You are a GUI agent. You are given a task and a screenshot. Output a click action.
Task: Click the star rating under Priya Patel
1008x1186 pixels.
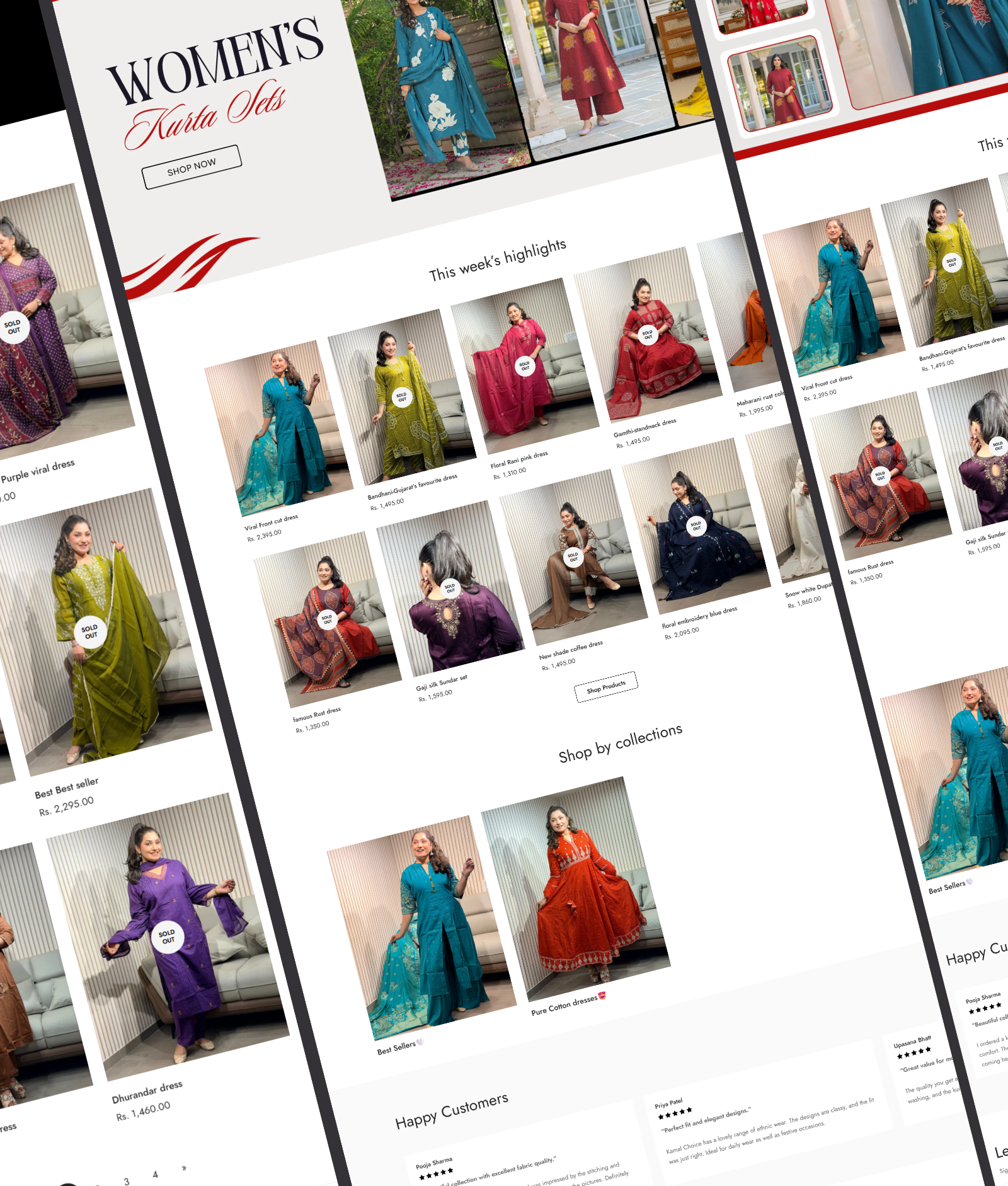click(675, 1113)
